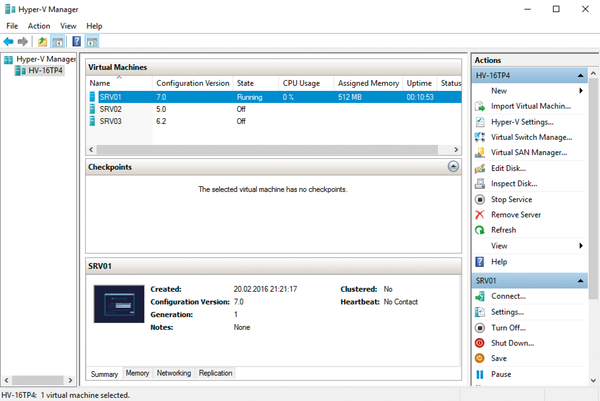The width and height of the screenshot is (600, 401).
Task: Click the Stop Service icon
Action: click(x=480, y=199)
